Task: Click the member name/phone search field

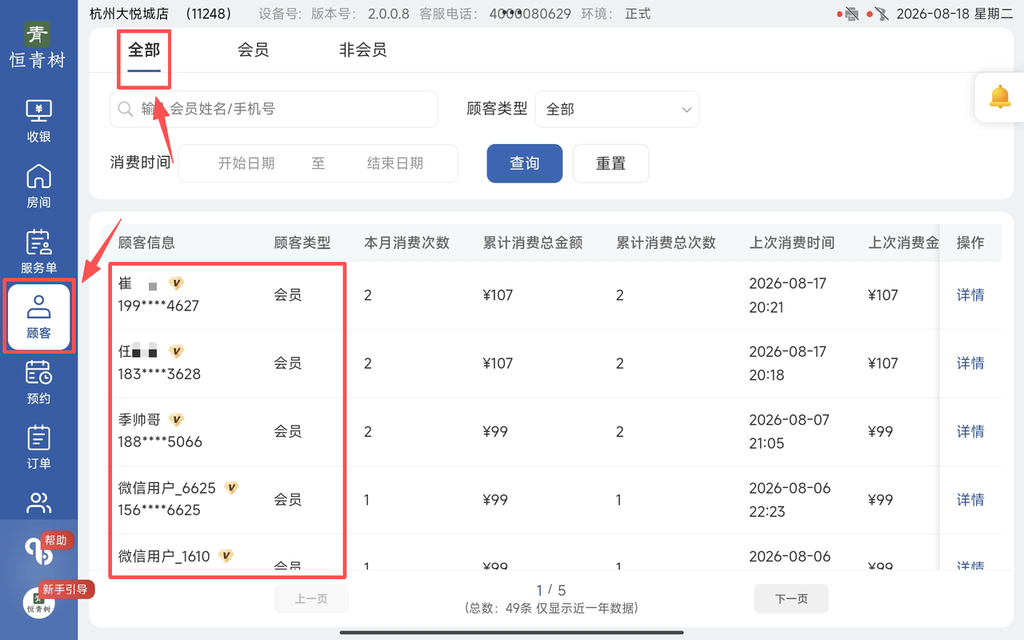Action: pyautogui.click(x=274, y=108)
